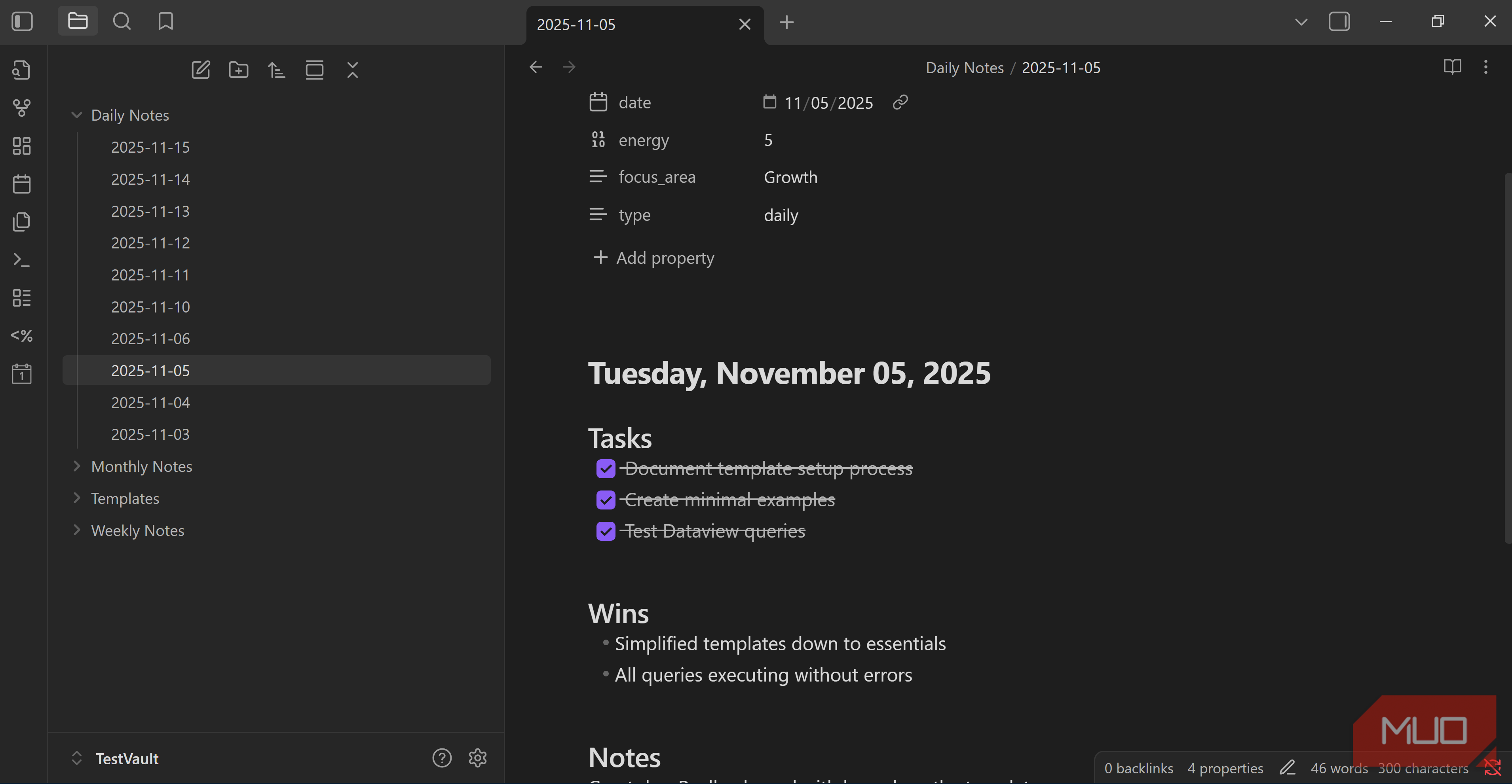Edit the focus_area value Growth
Image resolution: width=1512 pixels, height=784 pixels.
pyautogui.click(x=790, y=177)
